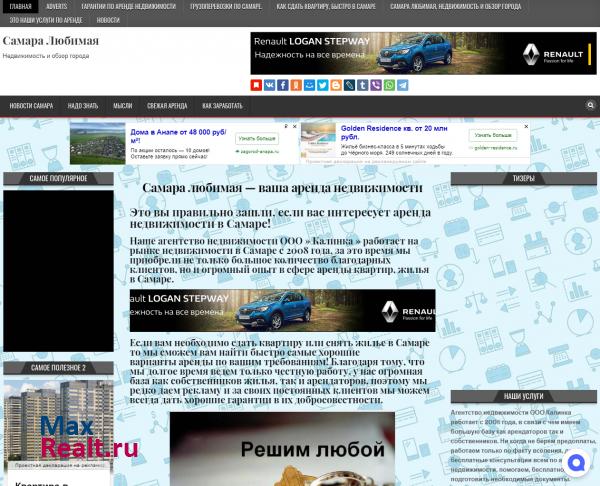The width and height of the screenshot is (600, 486).
Task: Share the page via WhatsApp
Action: [389, 85]
